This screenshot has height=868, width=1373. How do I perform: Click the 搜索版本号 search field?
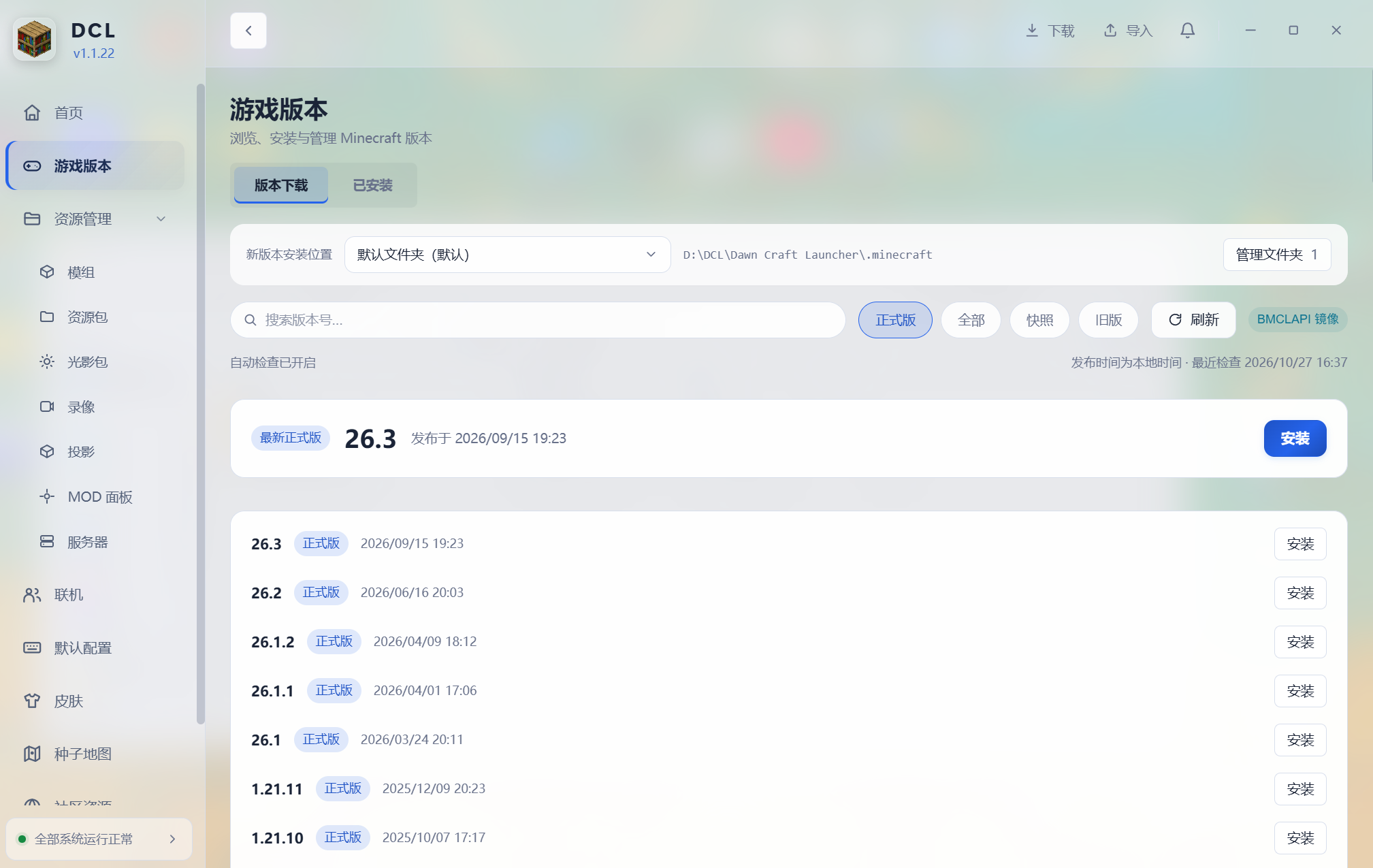click(x=538, y=320)
